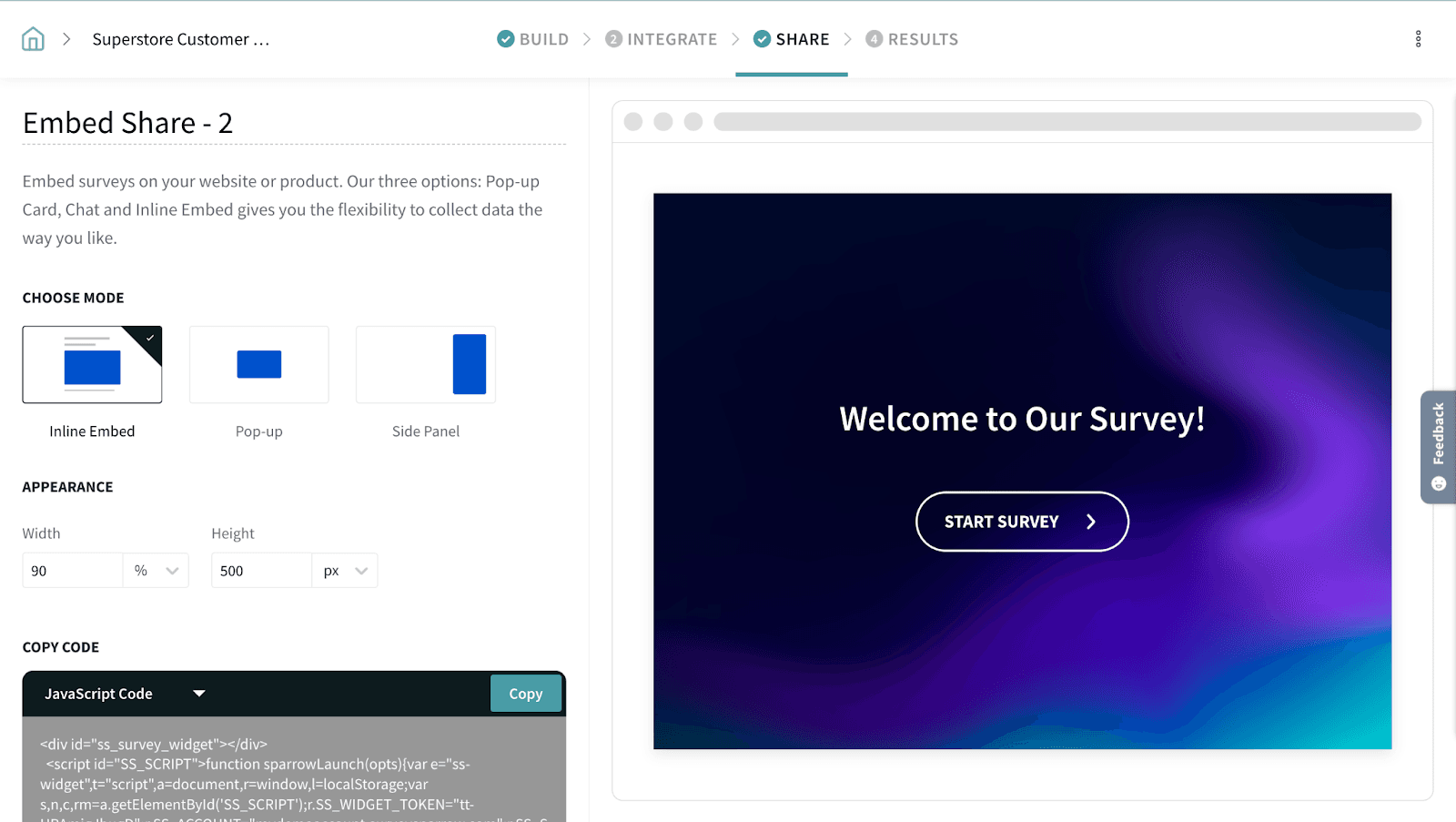Screen dimensions: 1456x822
Task: Select Inline Embed mode
Action: [92, 365]
